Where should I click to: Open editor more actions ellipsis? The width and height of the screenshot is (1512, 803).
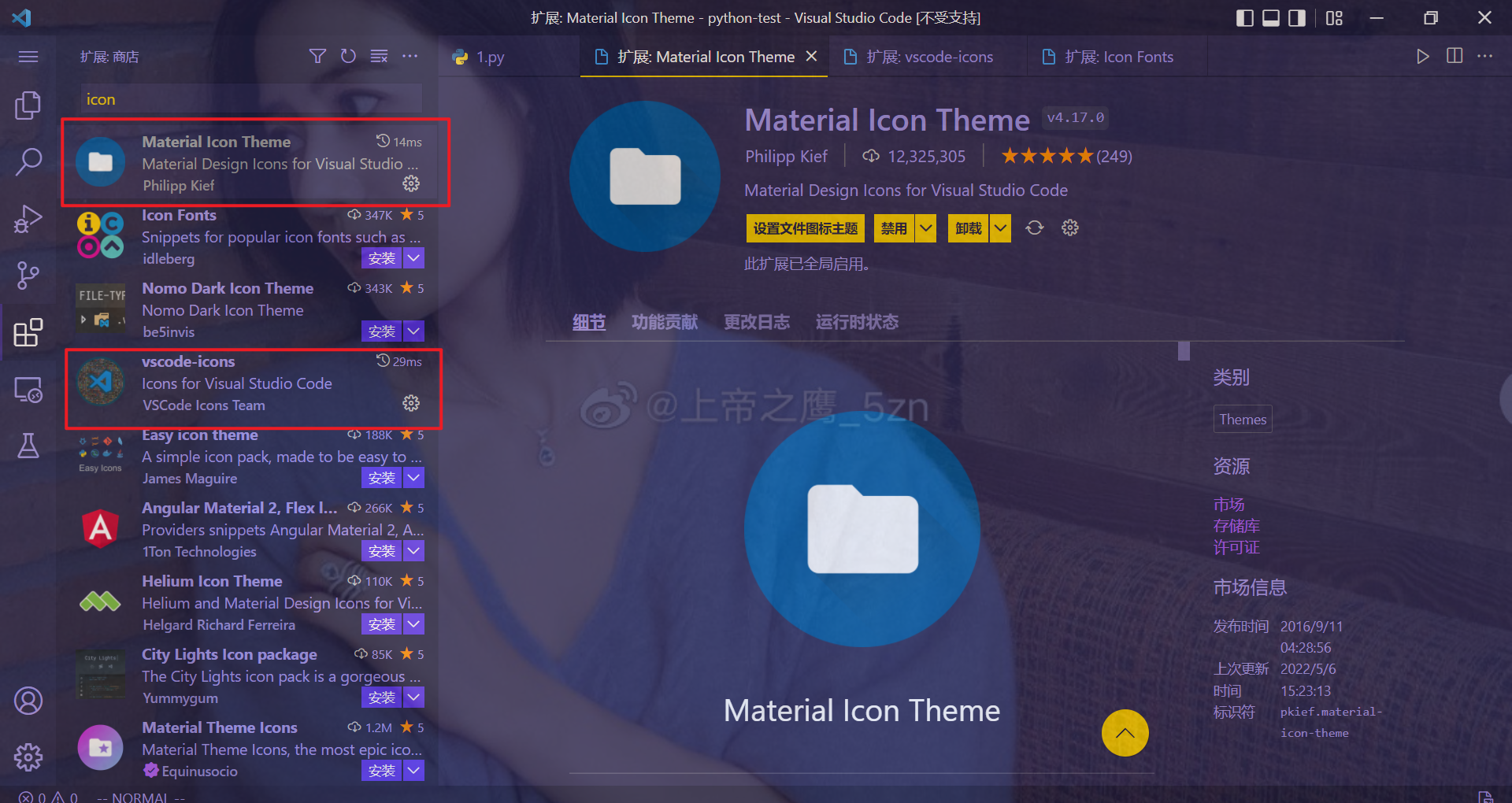click(x=1484, y=56)
